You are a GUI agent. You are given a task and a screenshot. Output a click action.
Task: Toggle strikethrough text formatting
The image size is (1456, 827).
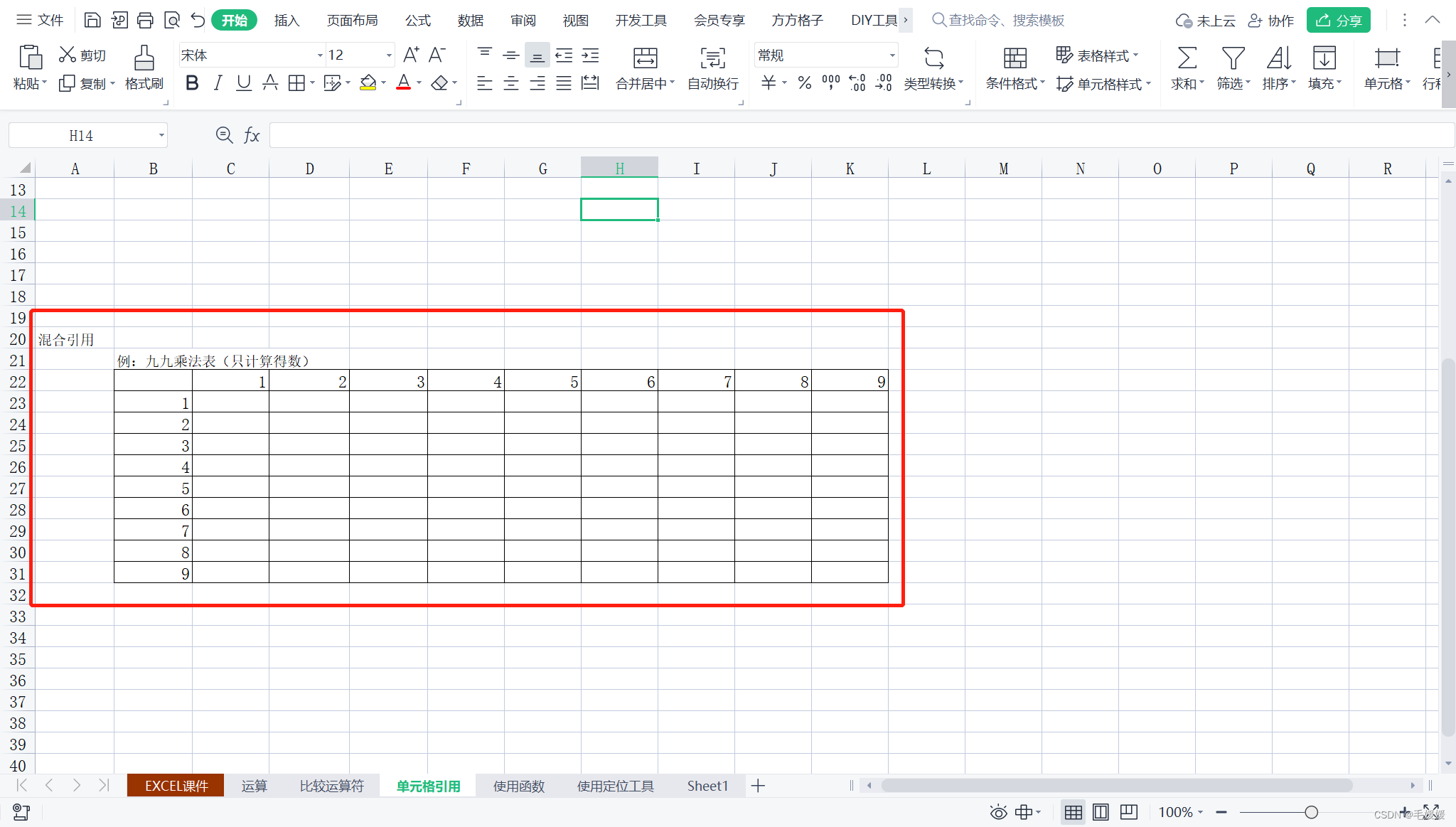pos(270,83)
